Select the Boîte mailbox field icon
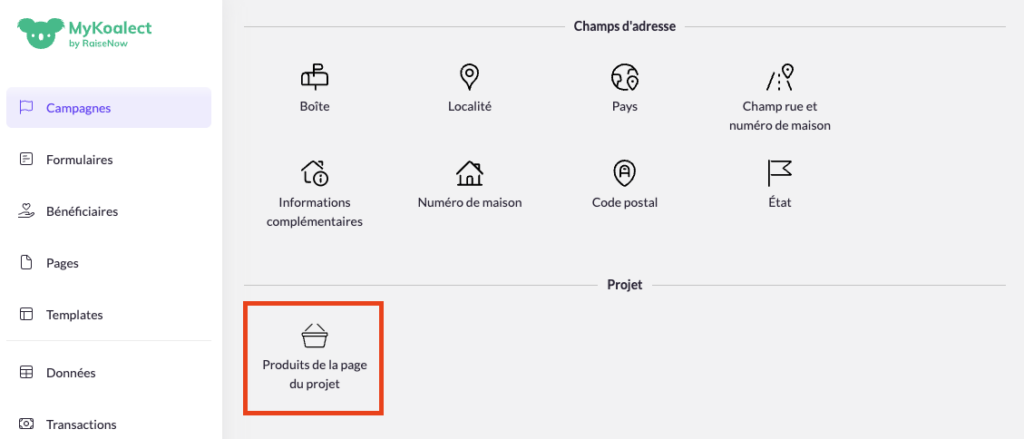This screenshot has height=439, width=1024. pos(314,76)
